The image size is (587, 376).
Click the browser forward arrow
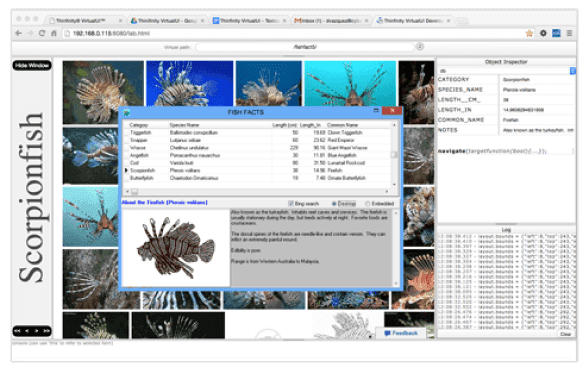tap(30, 33)
